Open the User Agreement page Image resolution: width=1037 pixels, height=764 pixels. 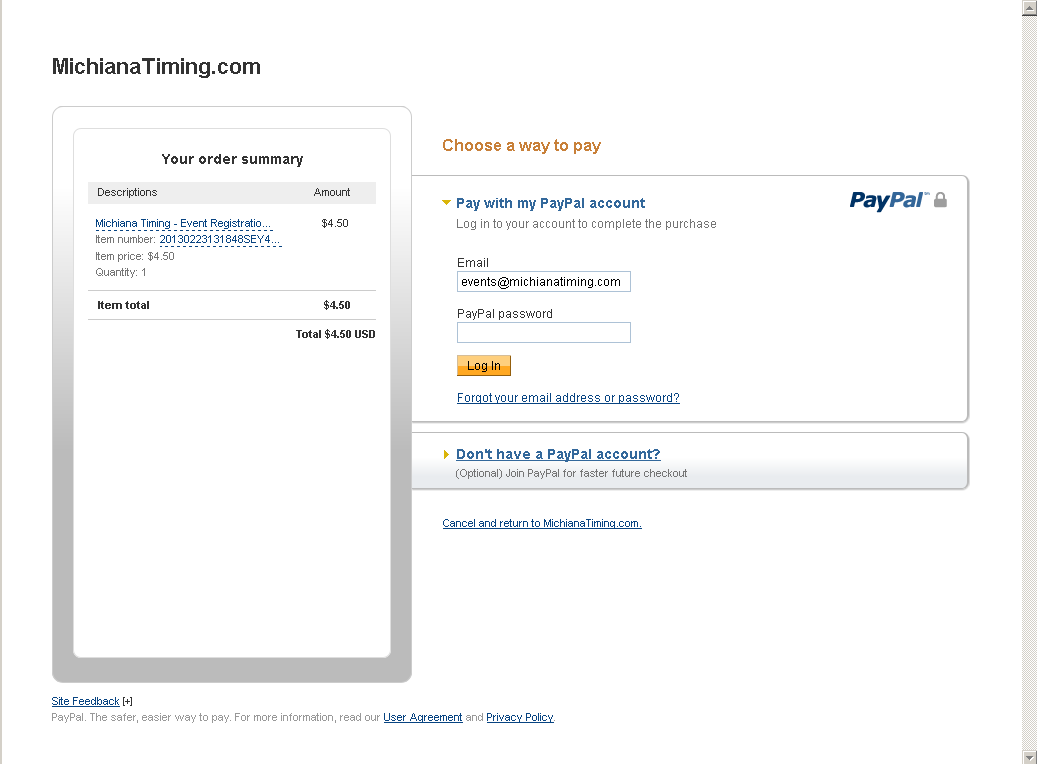422,717
